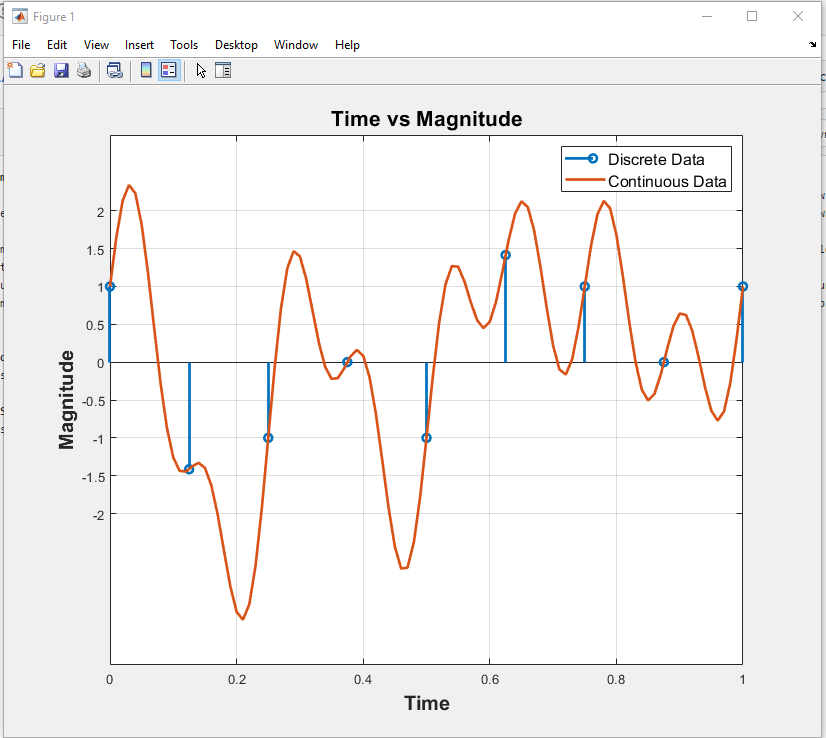Open a saved figure file
The height and width of the screenshot is (738, 826).
38,70
